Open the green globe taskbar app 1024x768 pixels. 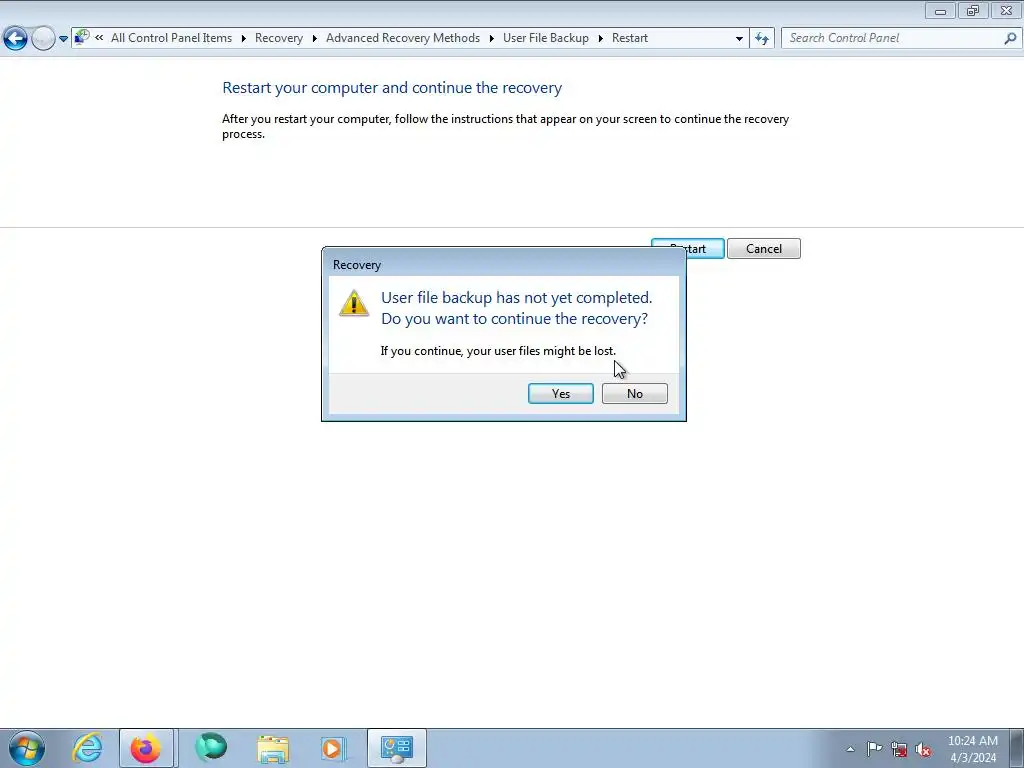point(210,748)
